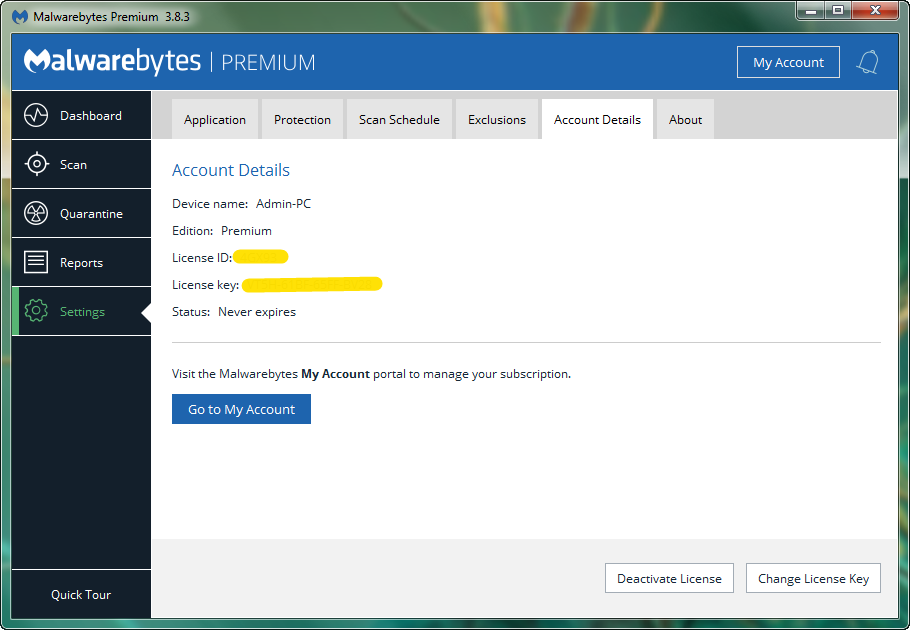The image size is (910, 630).
Task: Open the Scan Schedule tab
Action: 399,120
